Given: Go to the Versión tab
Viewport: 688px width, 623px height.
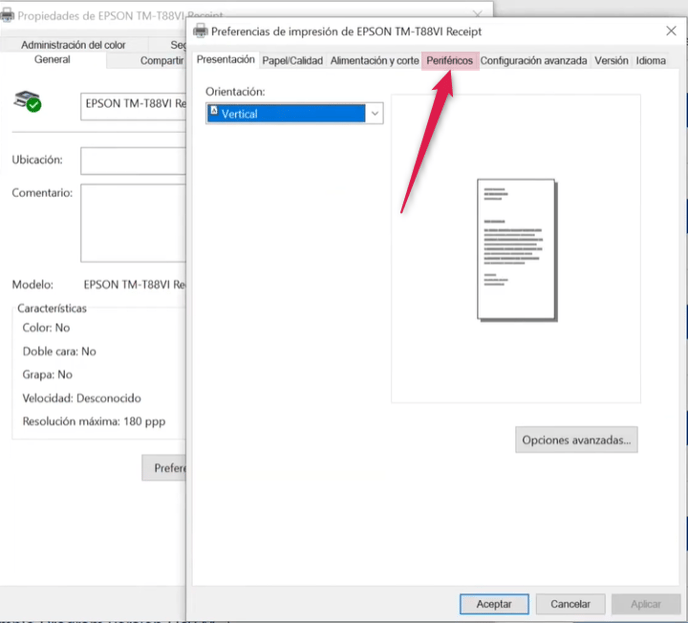Looking at the screenshot, I should click(x=611, y=61).
